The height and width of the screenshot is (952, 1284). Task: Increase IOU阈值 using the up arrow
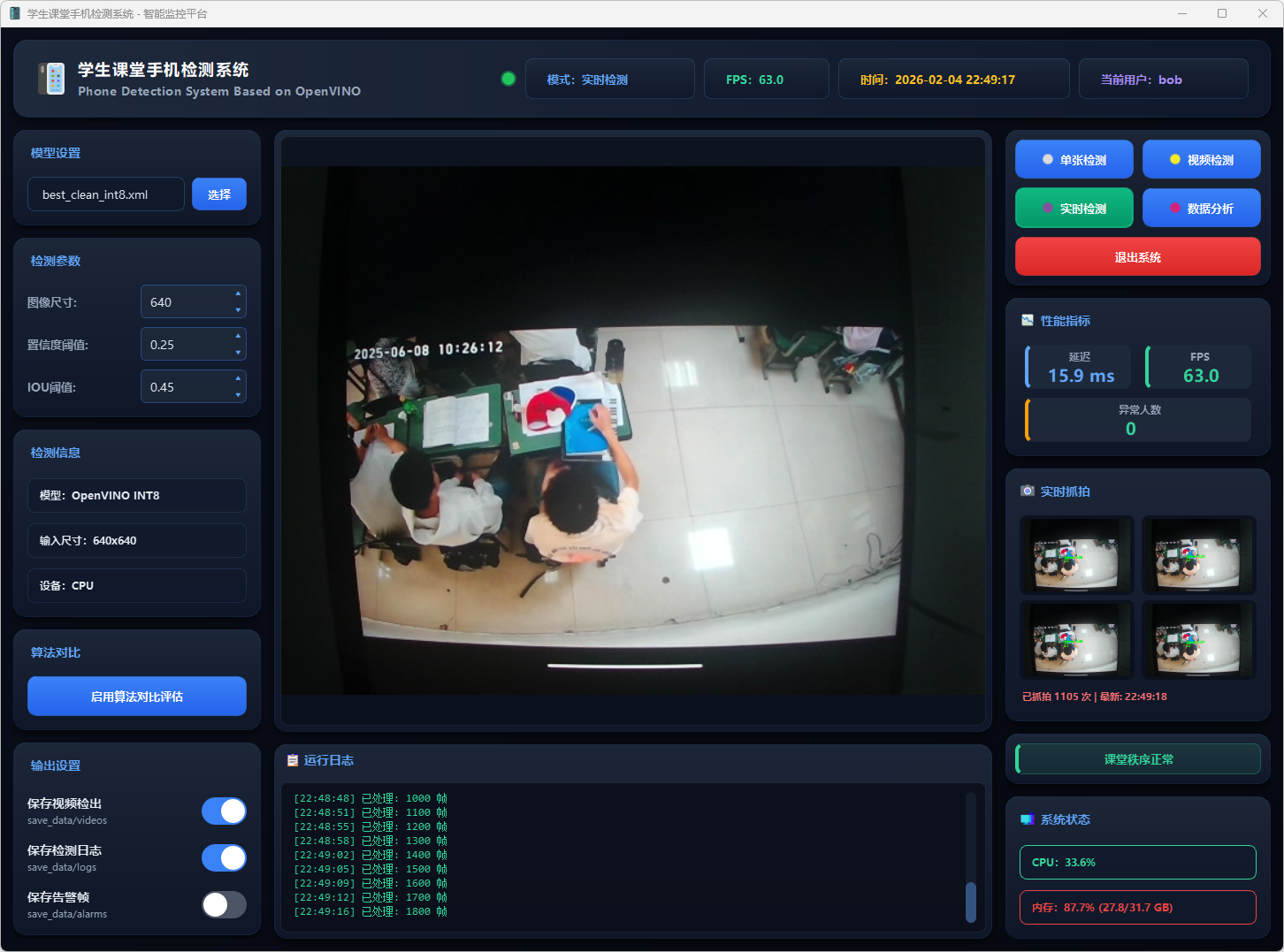pos(238,378)
